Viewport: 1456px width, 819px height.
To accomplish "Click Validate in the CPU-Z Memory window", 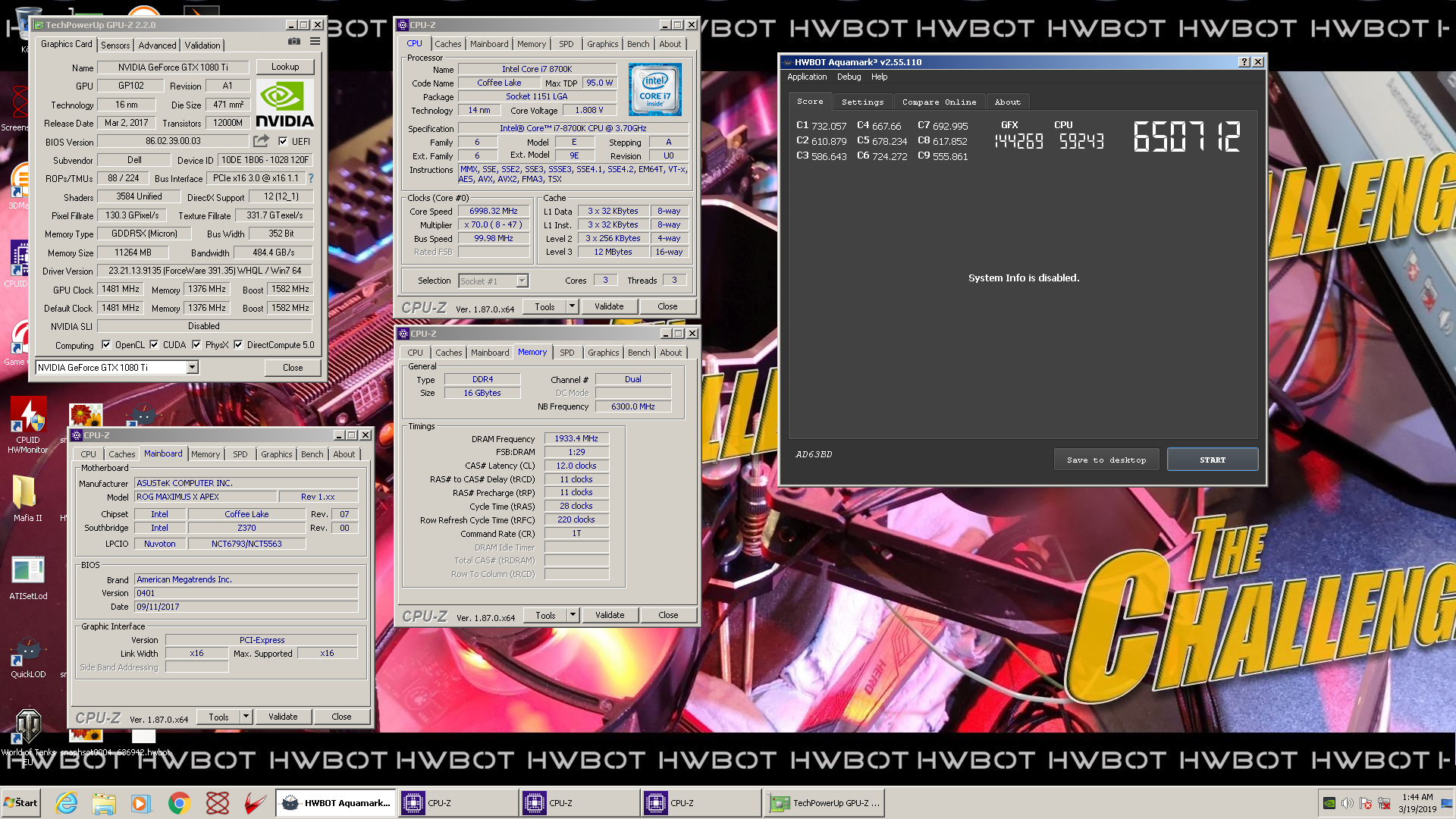I will click(610, 615).
